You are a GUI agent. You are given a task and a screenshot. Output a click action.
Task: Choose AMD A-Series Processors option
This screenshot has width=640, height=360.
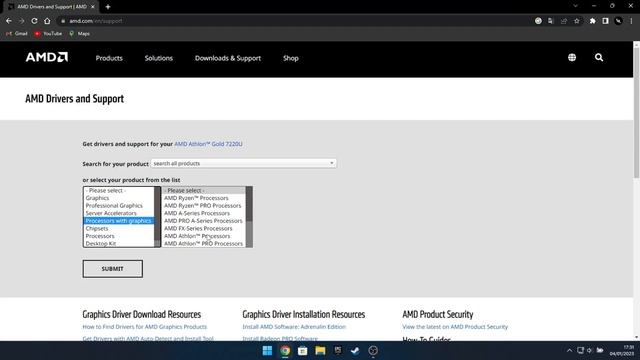point(204,213)
